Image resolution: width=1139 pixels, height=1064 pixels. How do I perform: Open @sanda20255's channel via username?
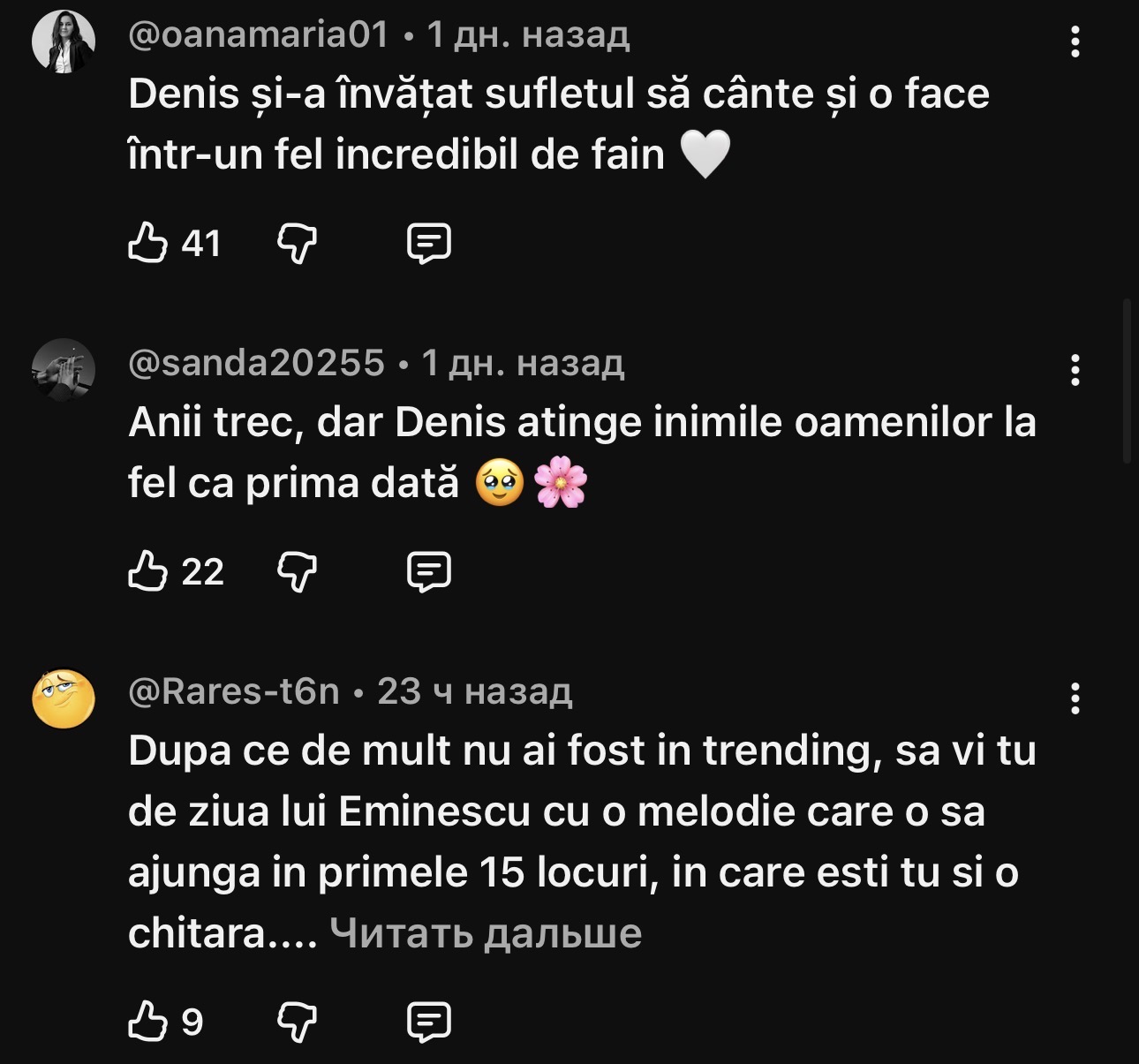[256, 363]
